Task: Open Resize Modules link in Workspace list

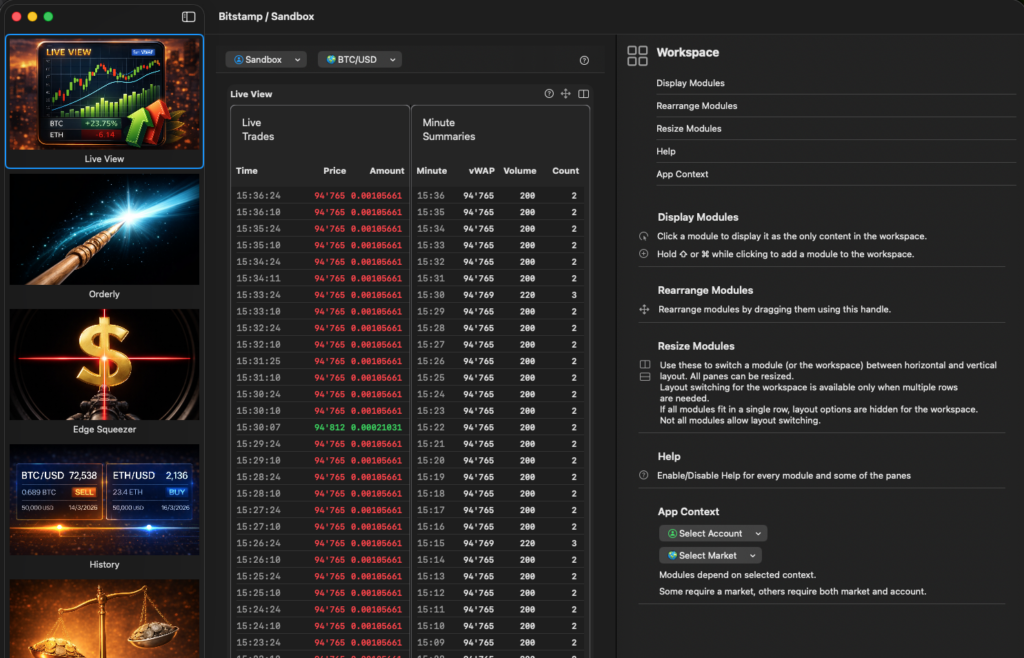Action: point(688,129)
